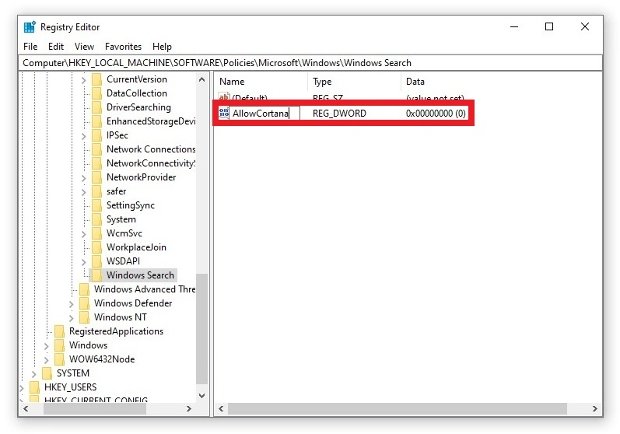Open the Help menu
This screenshot has height=434, width=620.
(x=162, y=47)
